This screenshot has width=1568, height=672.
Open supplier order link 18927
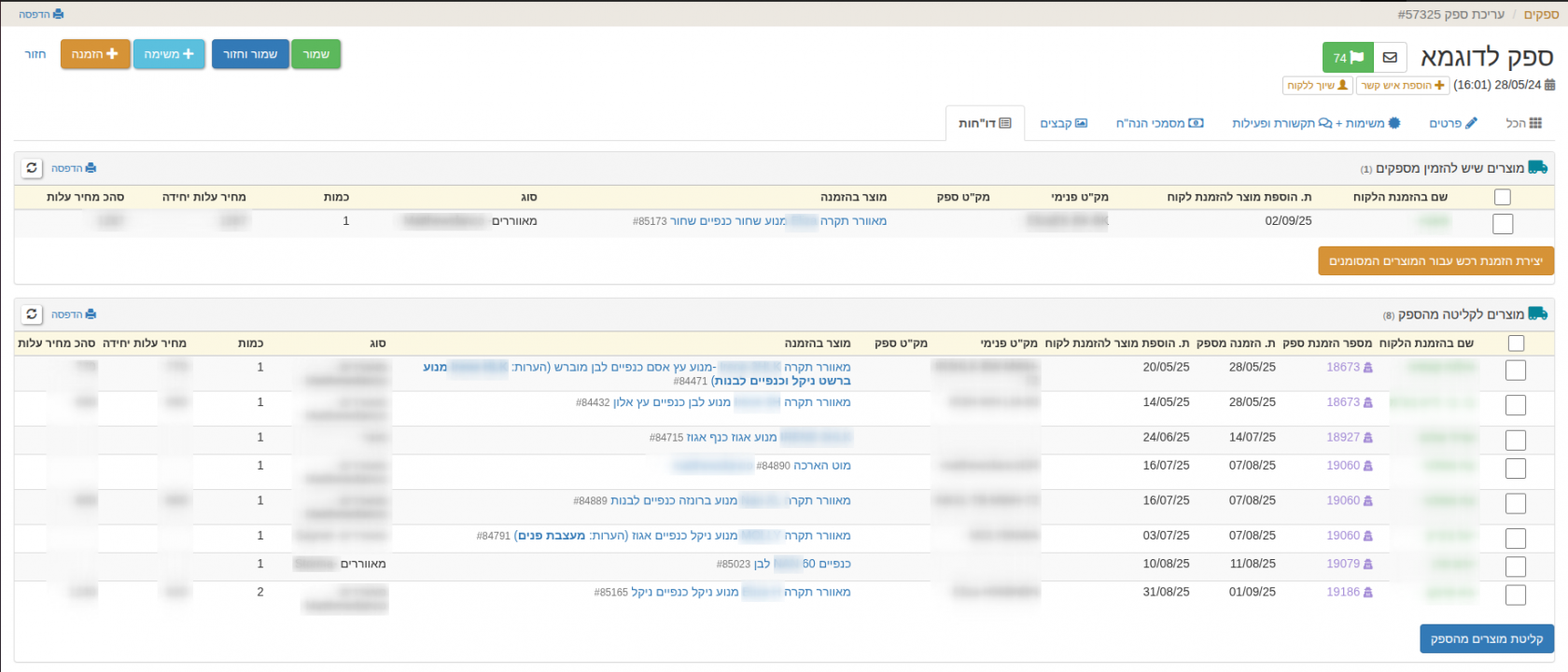click(1343, 437)
